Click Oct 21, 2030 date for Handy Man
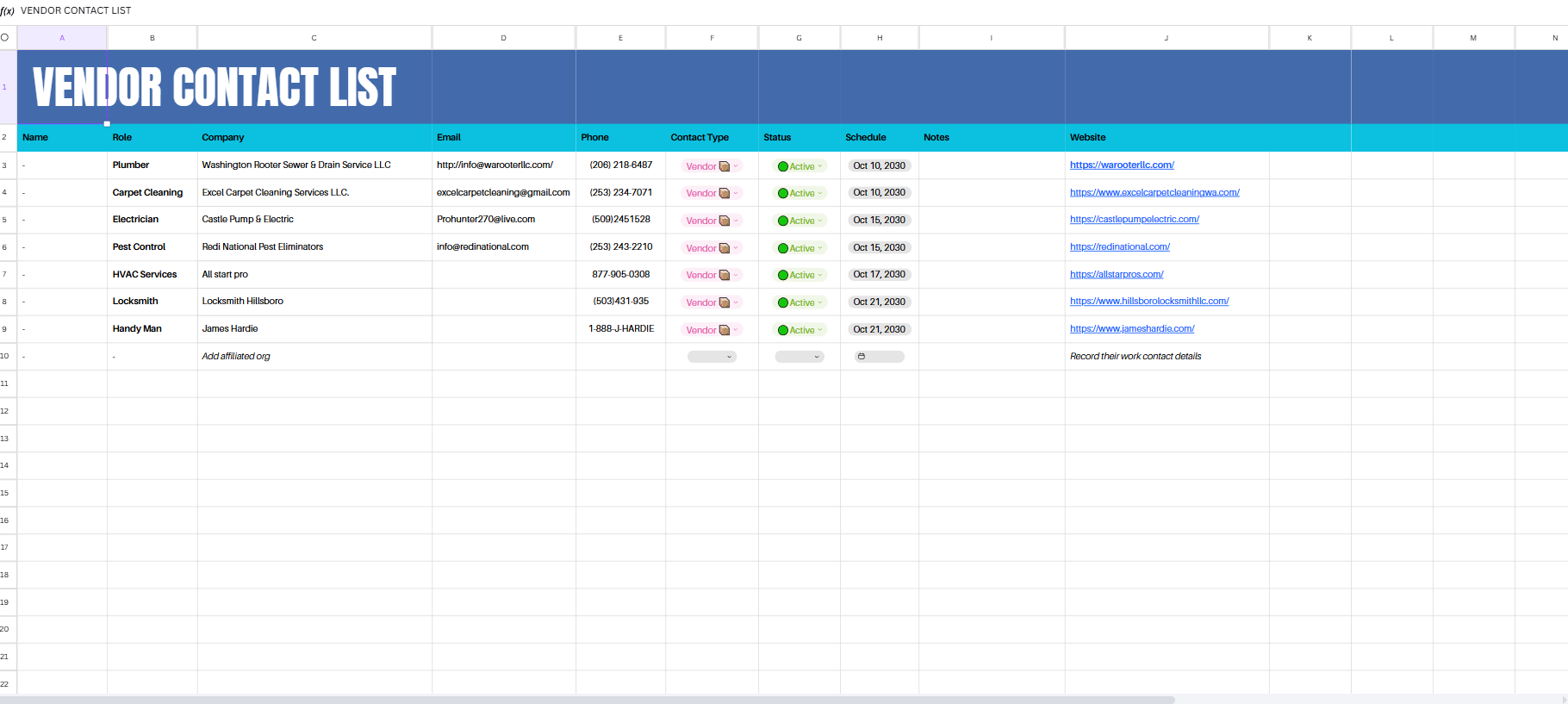 (x=879, y=329)
